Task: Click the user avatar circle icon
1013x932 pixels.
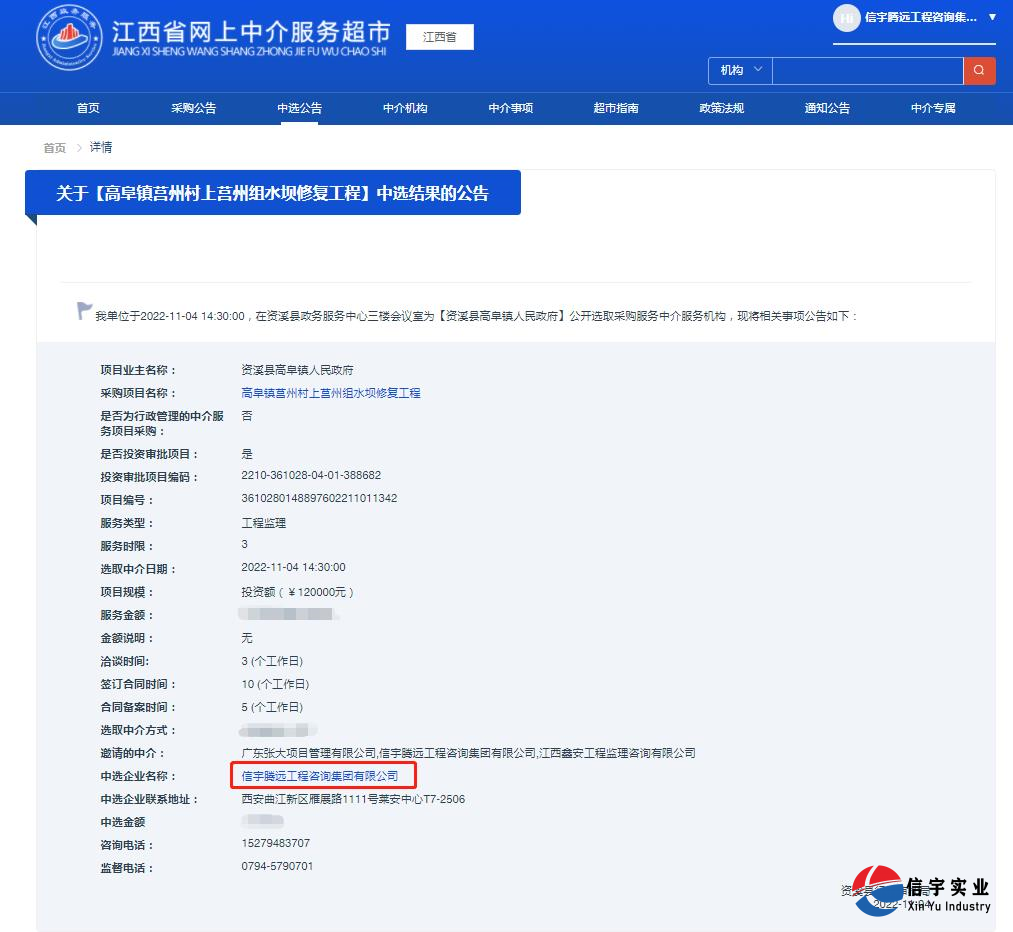Action: [846, 19]
